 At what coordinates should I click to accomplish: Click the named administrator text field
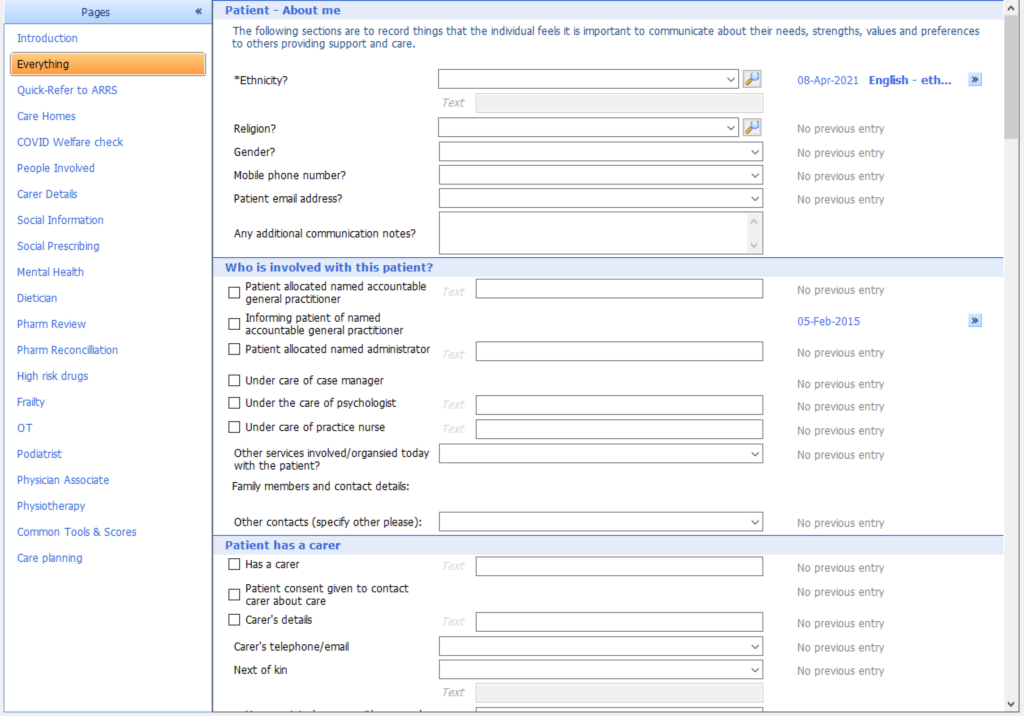click(x=619, y=351)
